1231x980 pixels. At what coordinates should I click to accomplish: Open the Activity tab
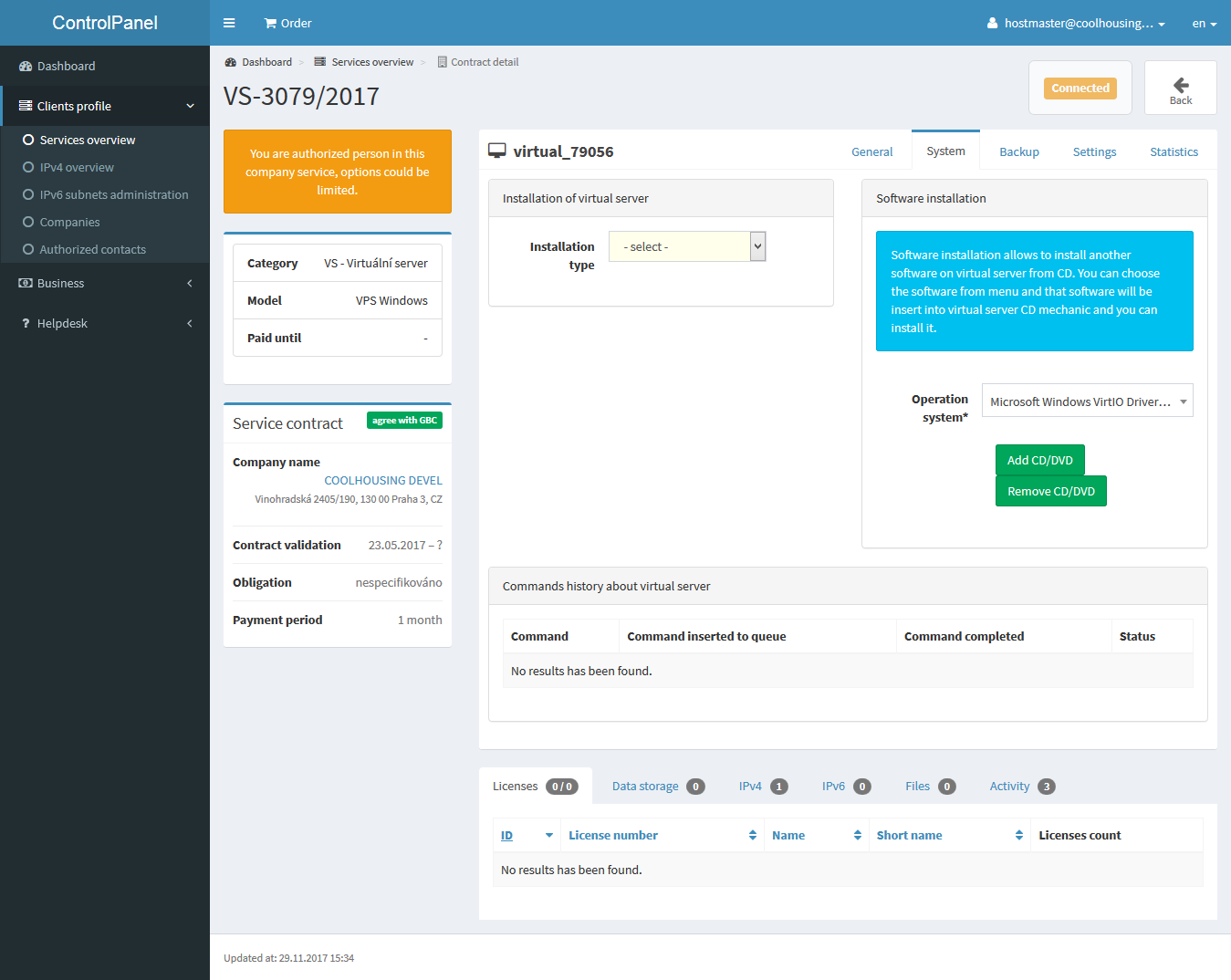coord(1022,786)
